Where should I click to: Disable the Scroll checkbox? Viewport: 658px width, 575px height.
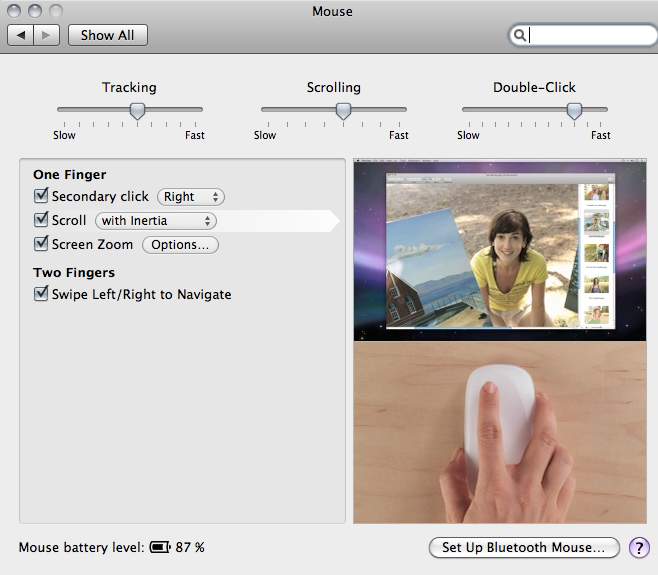point(41,220)
